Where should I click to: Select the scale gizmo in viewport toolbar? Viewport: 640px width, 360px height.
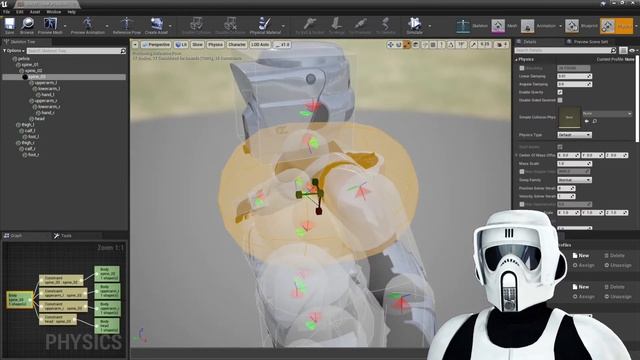pyautogui.click(x=407, y=44)
